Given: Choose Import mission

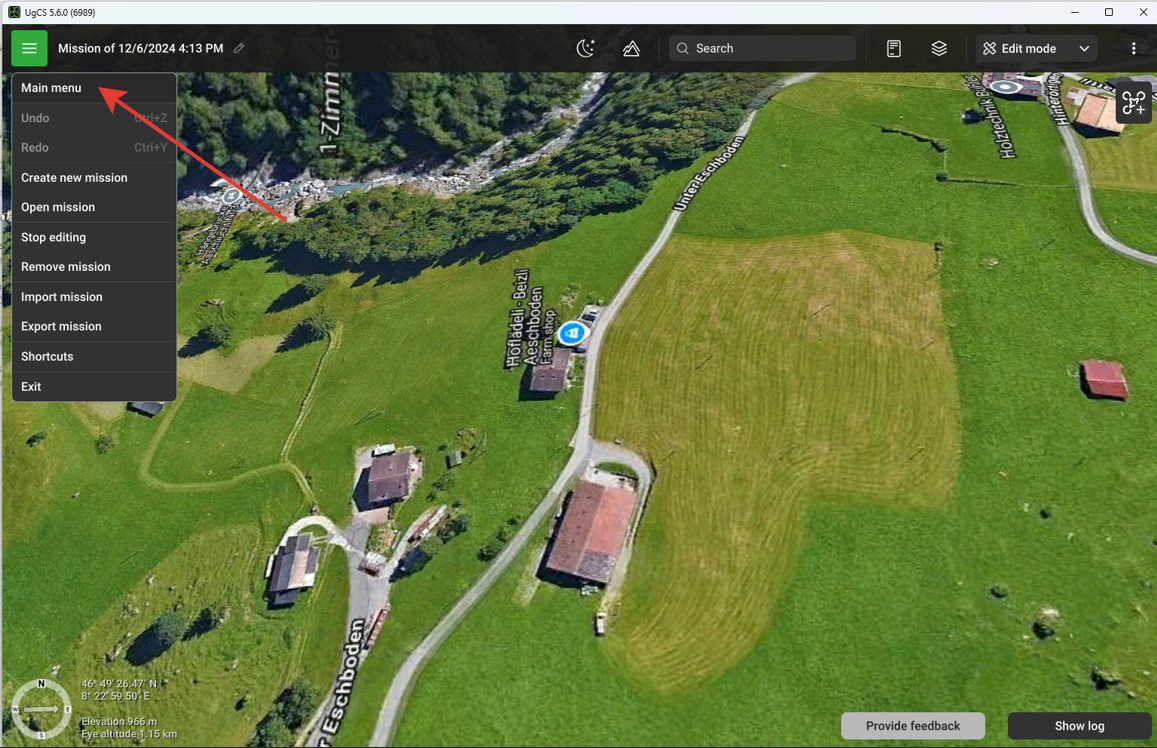Looking at the screenshot, I should point(94,297).
